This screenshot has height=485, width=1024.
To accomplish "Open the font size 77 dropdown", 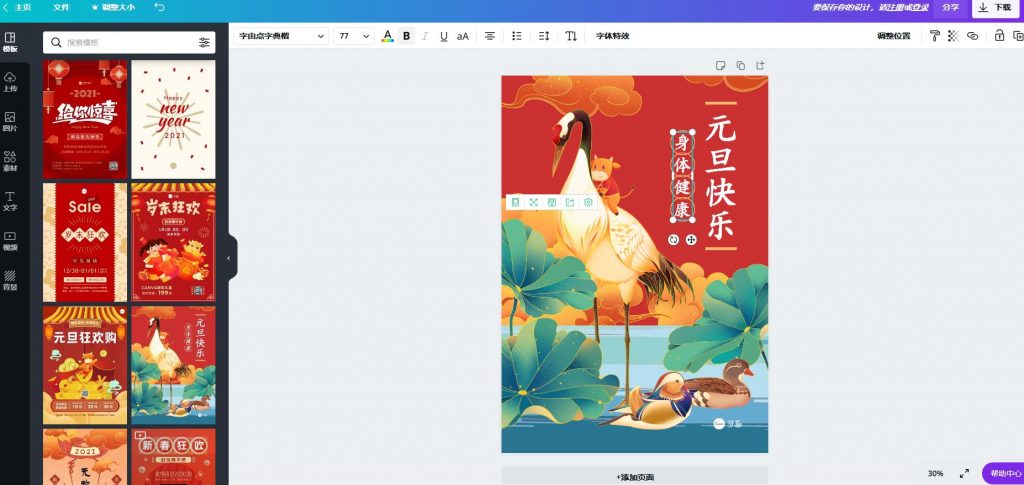I will 353,36.
